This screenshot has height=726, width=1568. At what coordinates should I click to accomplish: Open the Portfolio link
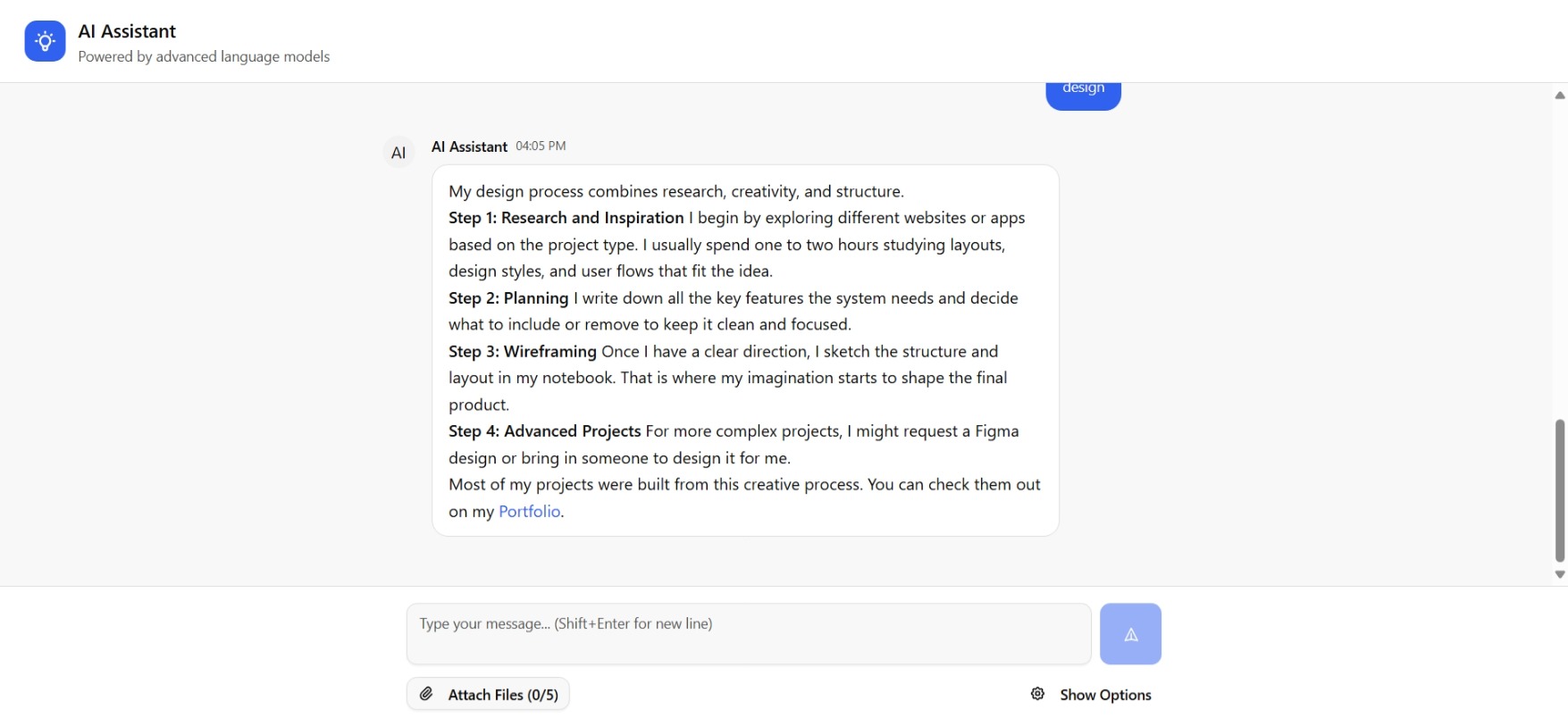[x=529, y=512]
